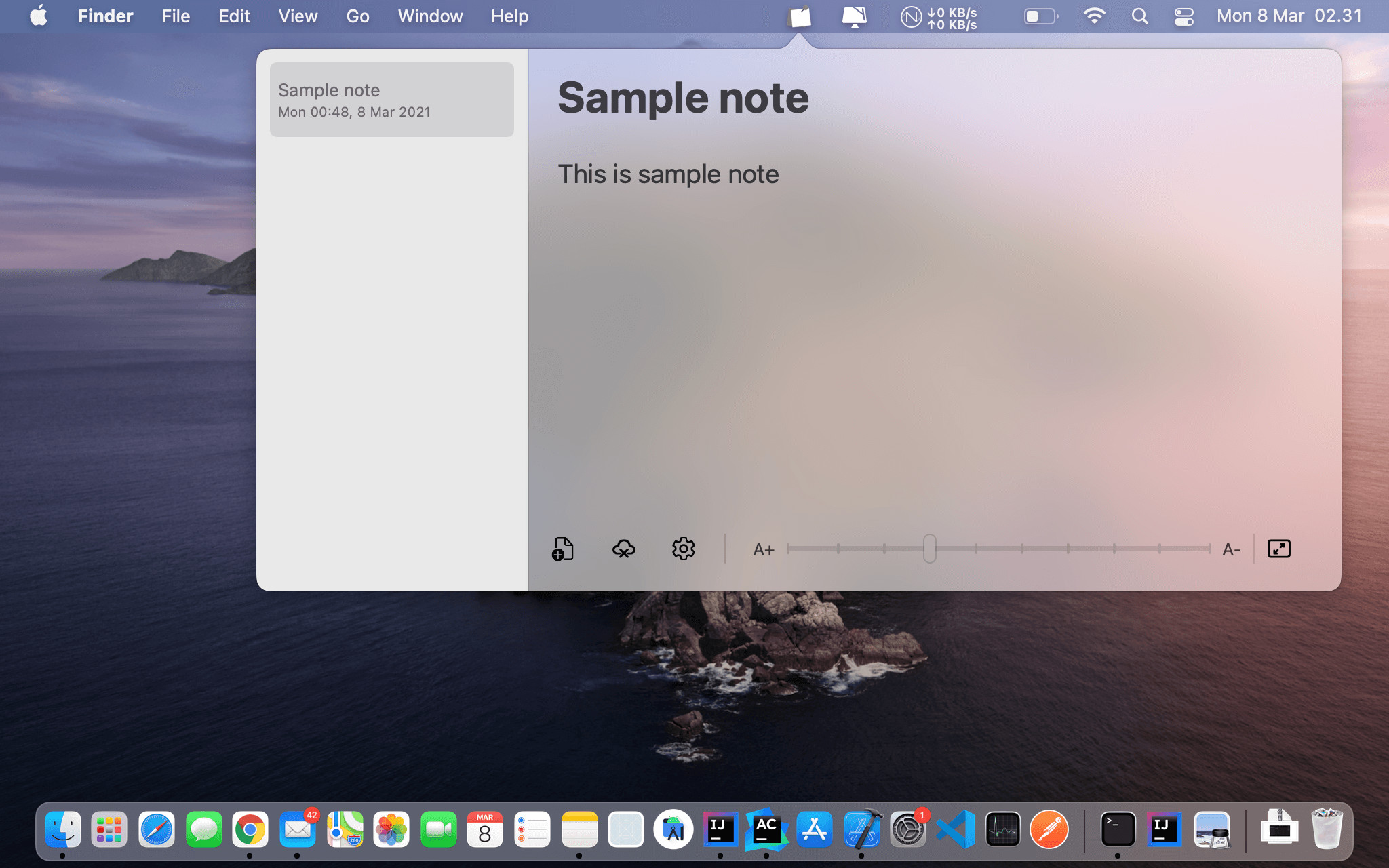Open the Window menu
1389x868 pixels.
(430, 16)
